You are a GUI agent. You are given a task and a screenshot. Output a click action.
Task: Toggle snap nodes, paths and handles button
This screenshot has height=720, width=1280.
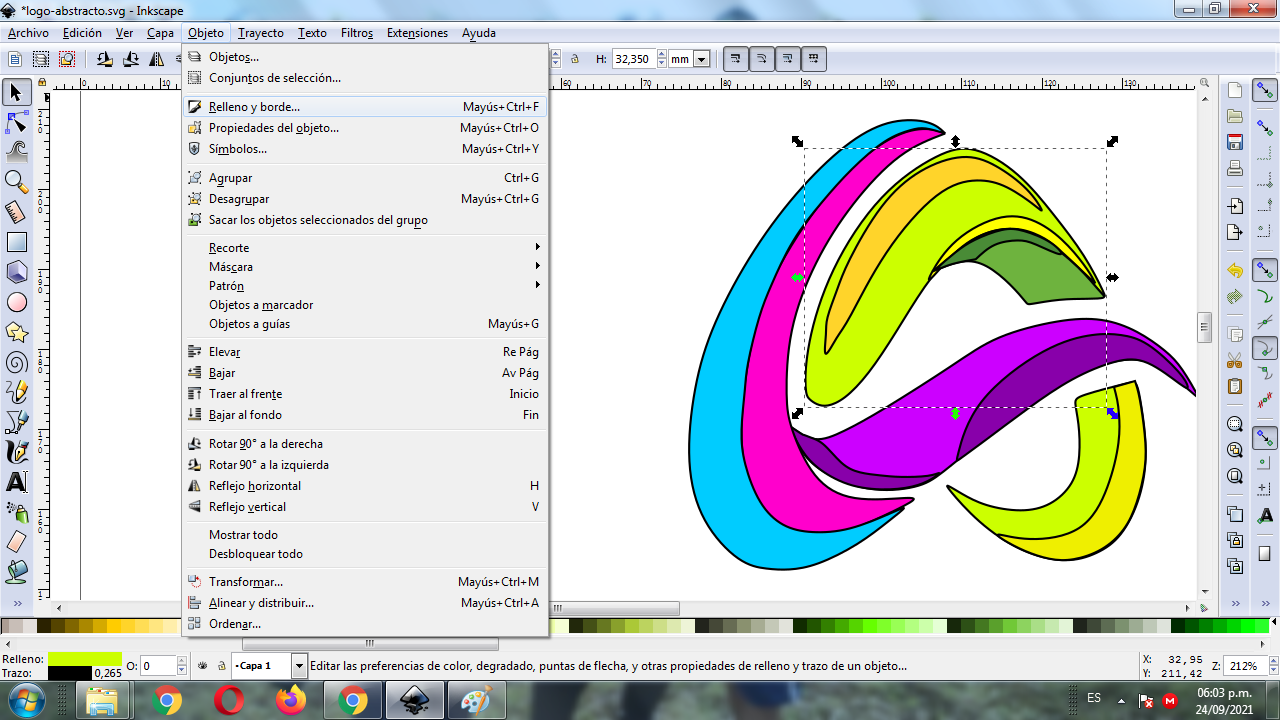coord(1265,271)
